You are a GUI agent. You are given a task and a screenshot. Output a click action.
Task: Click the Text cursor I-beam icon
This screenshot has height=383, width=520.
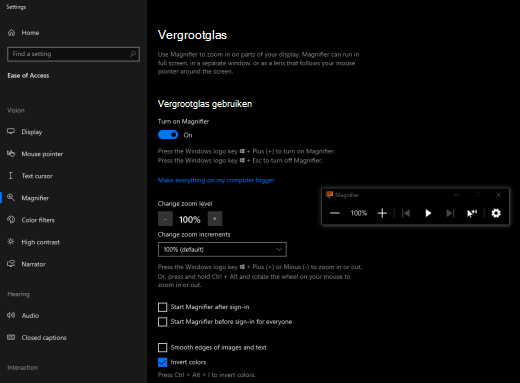click(x=11, y=176)
